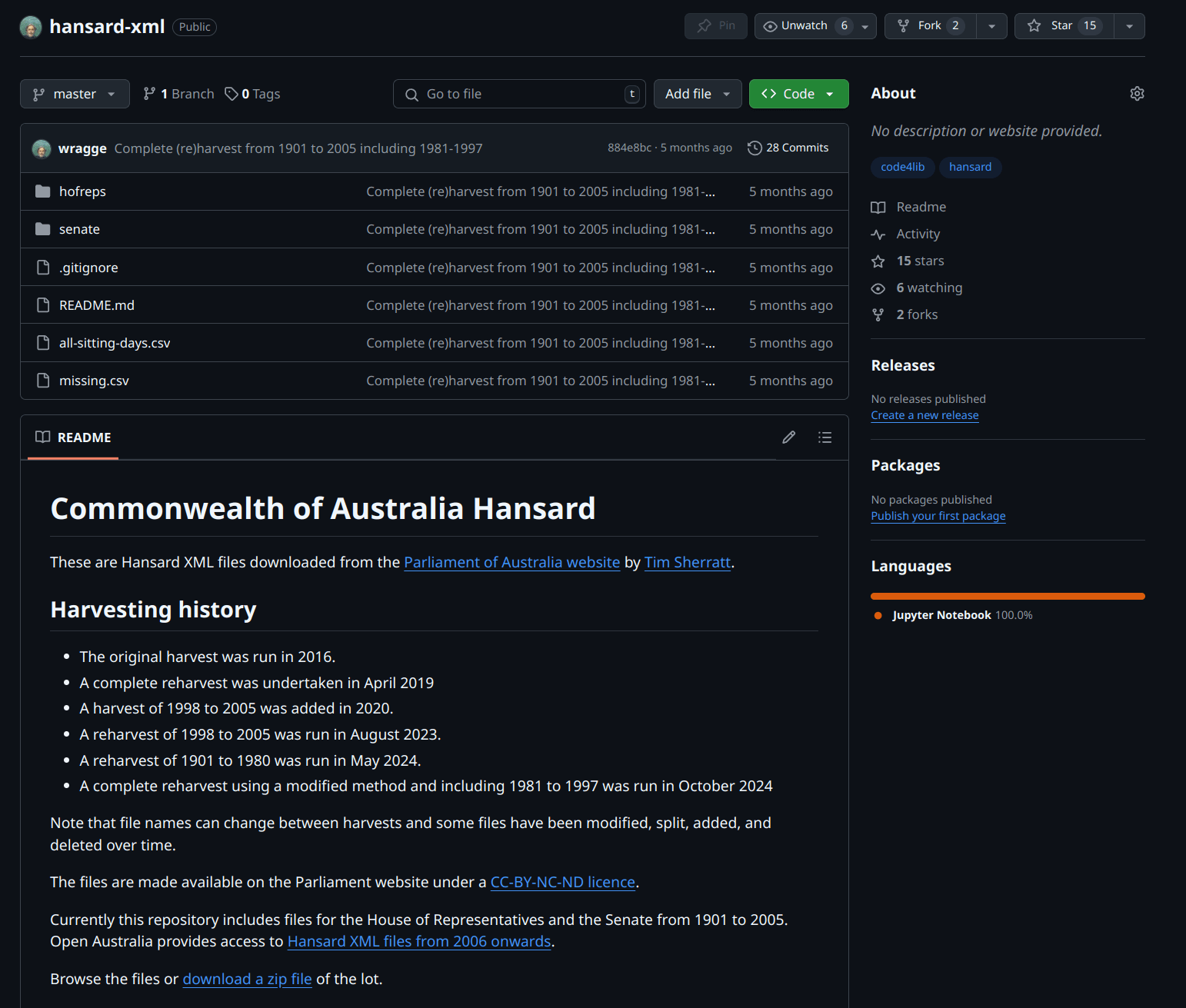Open the Tim Sherratt link
This screenshot has height=1008, width=1186.
tap(688, 562)
